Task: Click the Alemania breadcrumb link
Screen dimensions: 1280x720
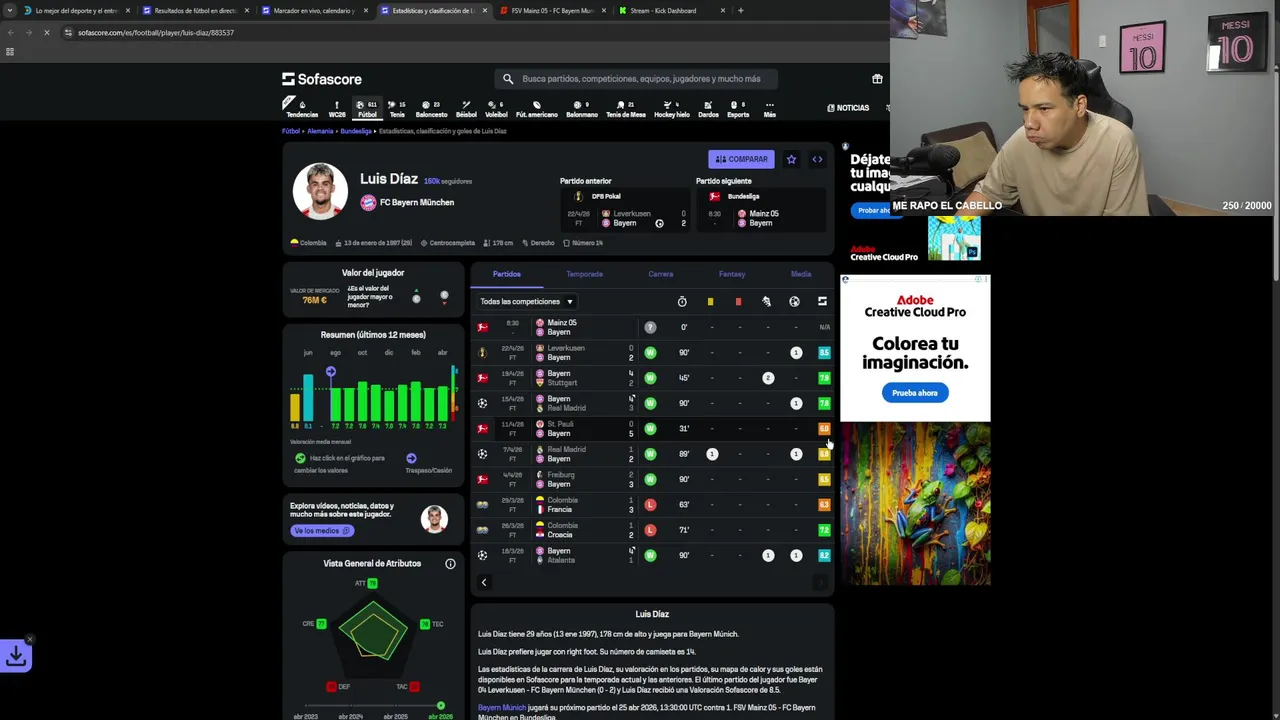Action: pos(320,131)
